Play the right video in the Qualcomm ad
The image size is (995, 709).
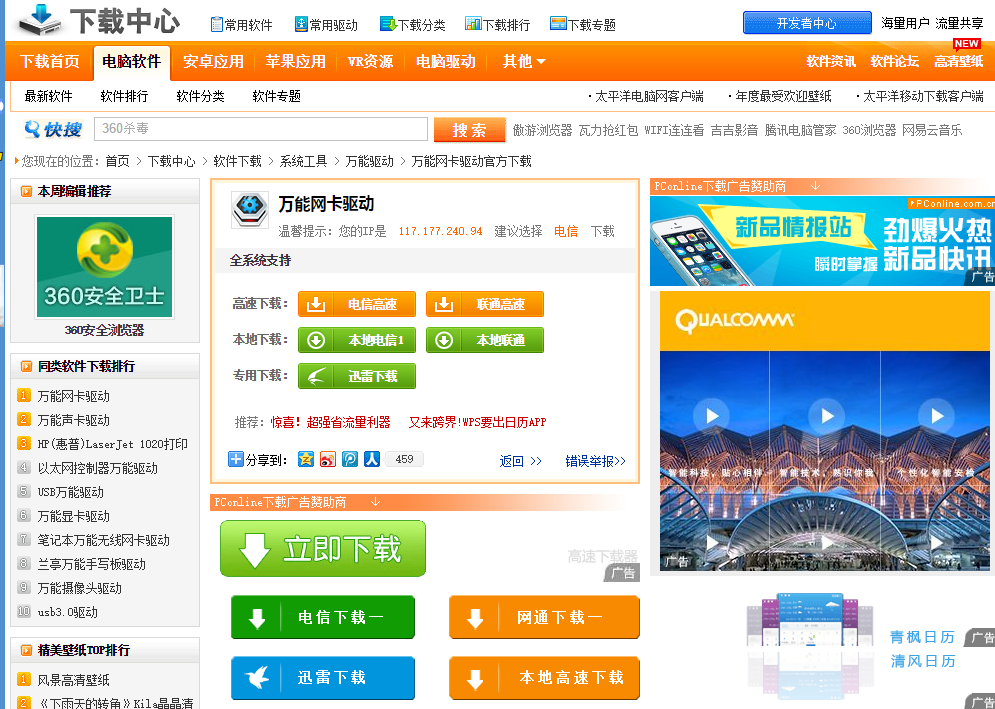(937, 416)
